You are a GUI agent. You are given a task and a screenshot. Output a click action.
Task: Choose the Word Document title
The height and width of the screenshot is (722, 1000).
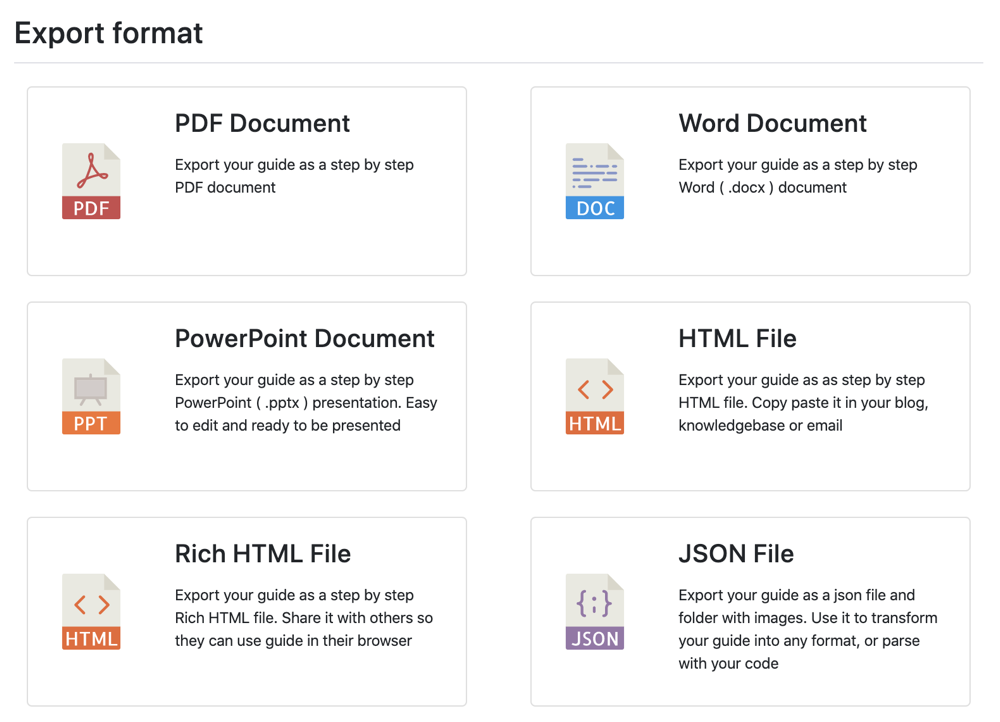pyautogui.click(x=772, y=123)
